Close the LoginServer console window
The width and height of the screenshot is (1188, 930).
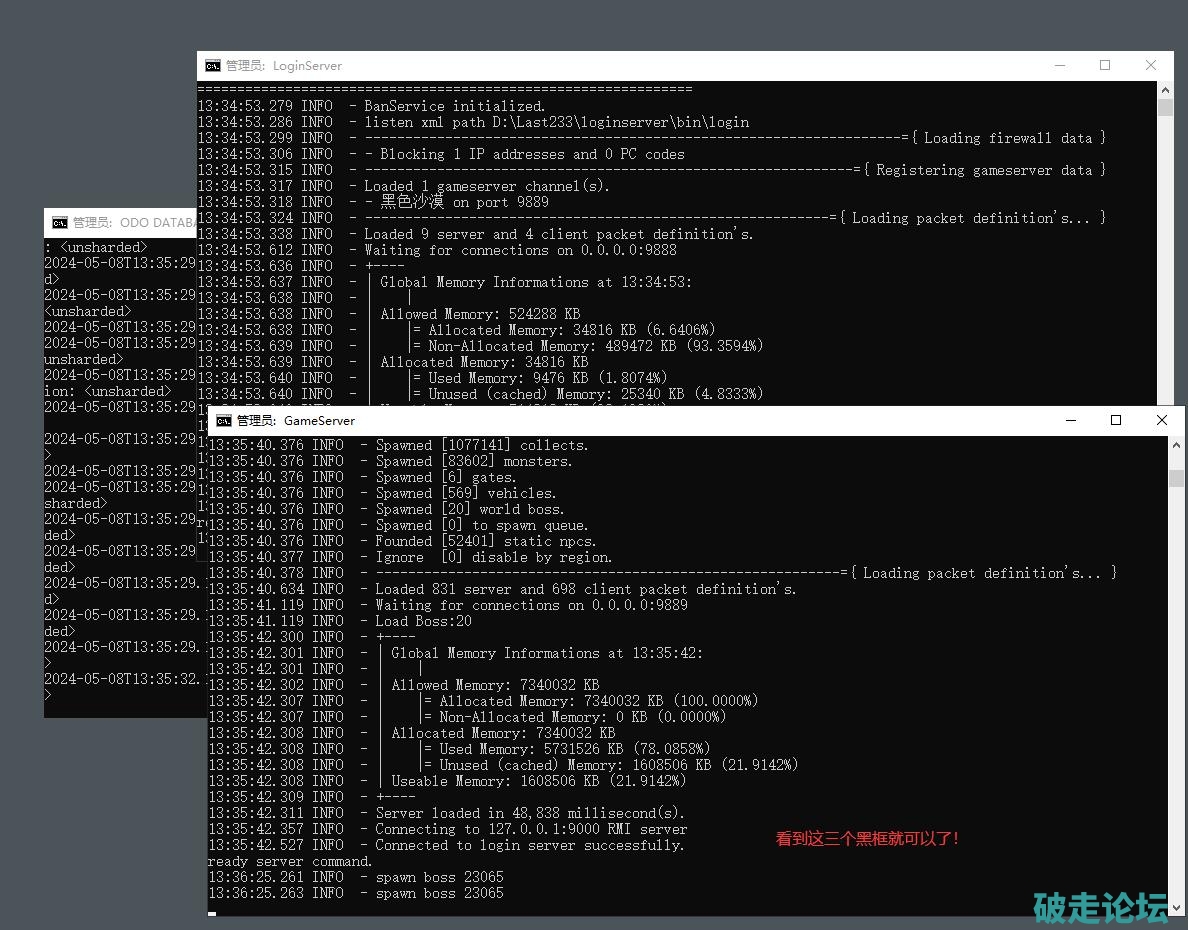[x=1151, y=66]
